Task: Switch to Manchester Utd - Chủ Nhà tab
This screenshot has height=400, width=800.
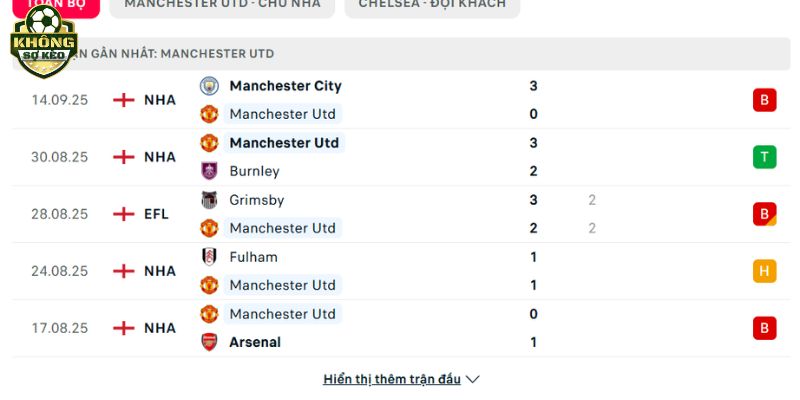Action: (222, 5)
